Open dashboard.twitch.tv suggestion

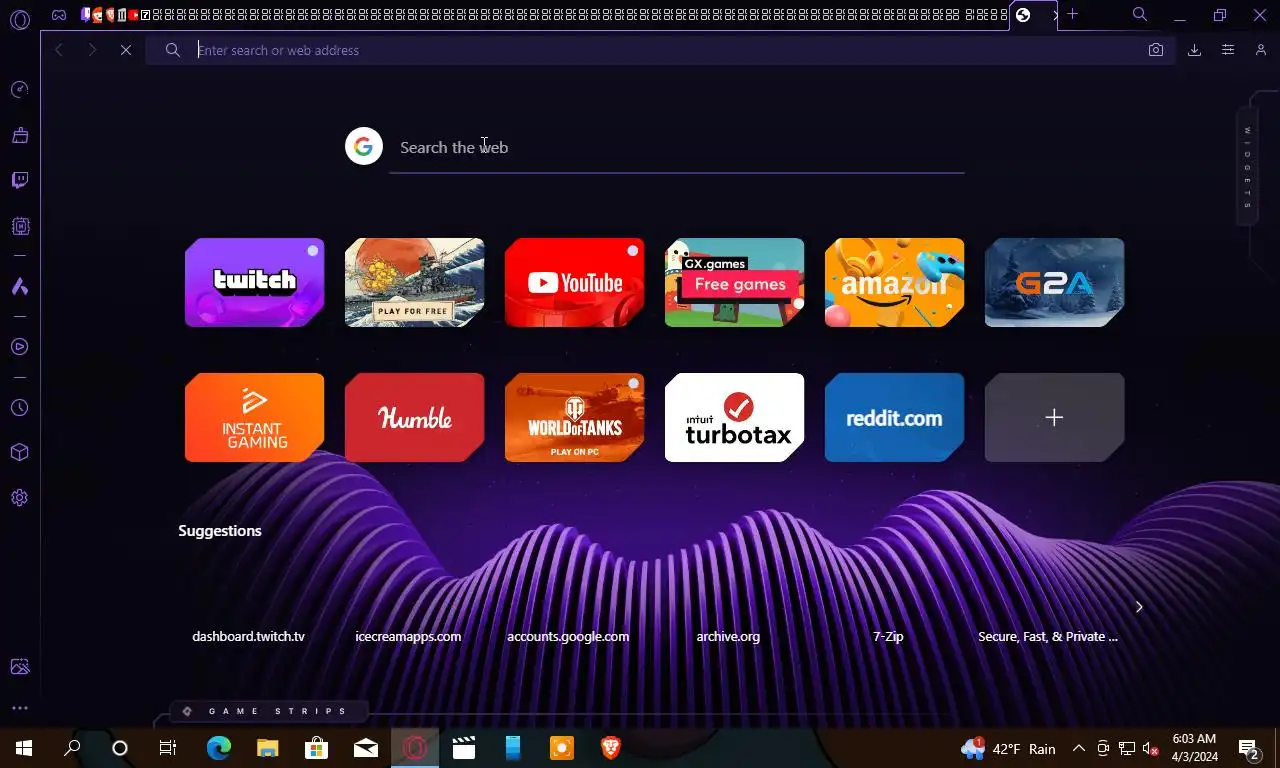pyautogui.click(x=248, y=636)
